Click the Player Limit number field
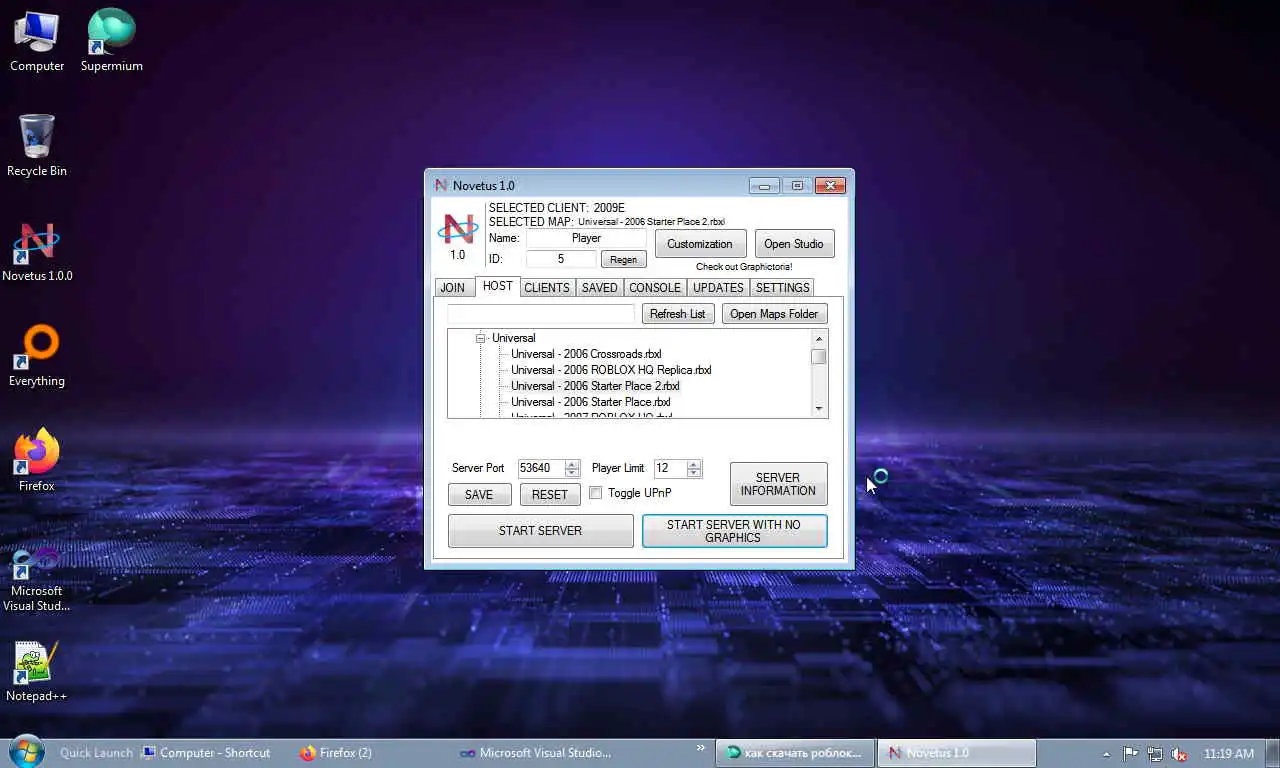This screenshot has width=1280, height=768. (x=670, y=468)
